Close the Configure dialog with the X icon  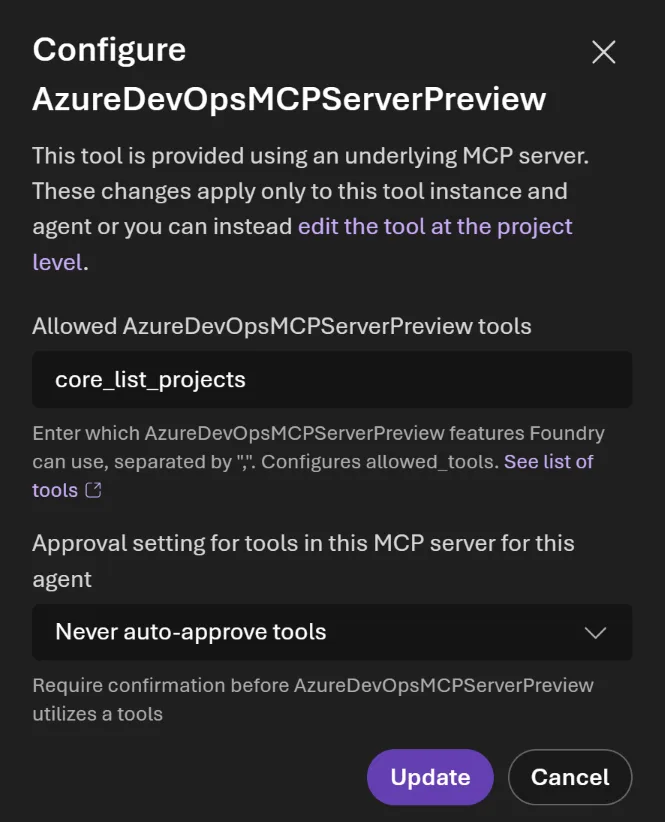604,53
